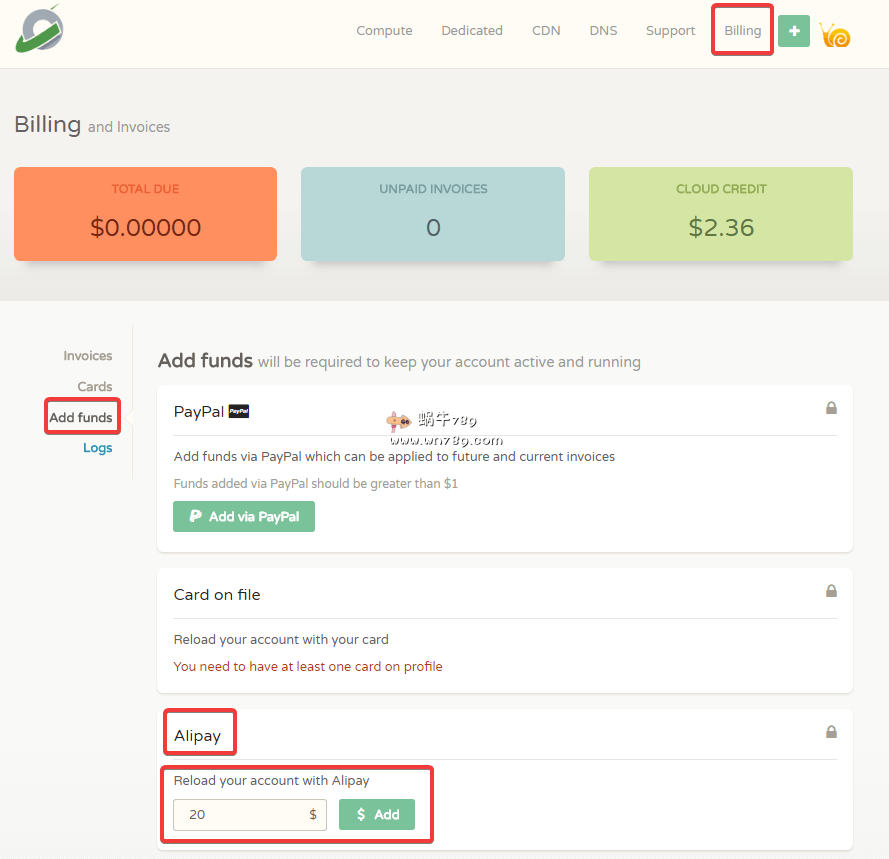Click the PayPal logo beside the PayPal heading
The width and height of the screenshot is (889, 859).
239,411
